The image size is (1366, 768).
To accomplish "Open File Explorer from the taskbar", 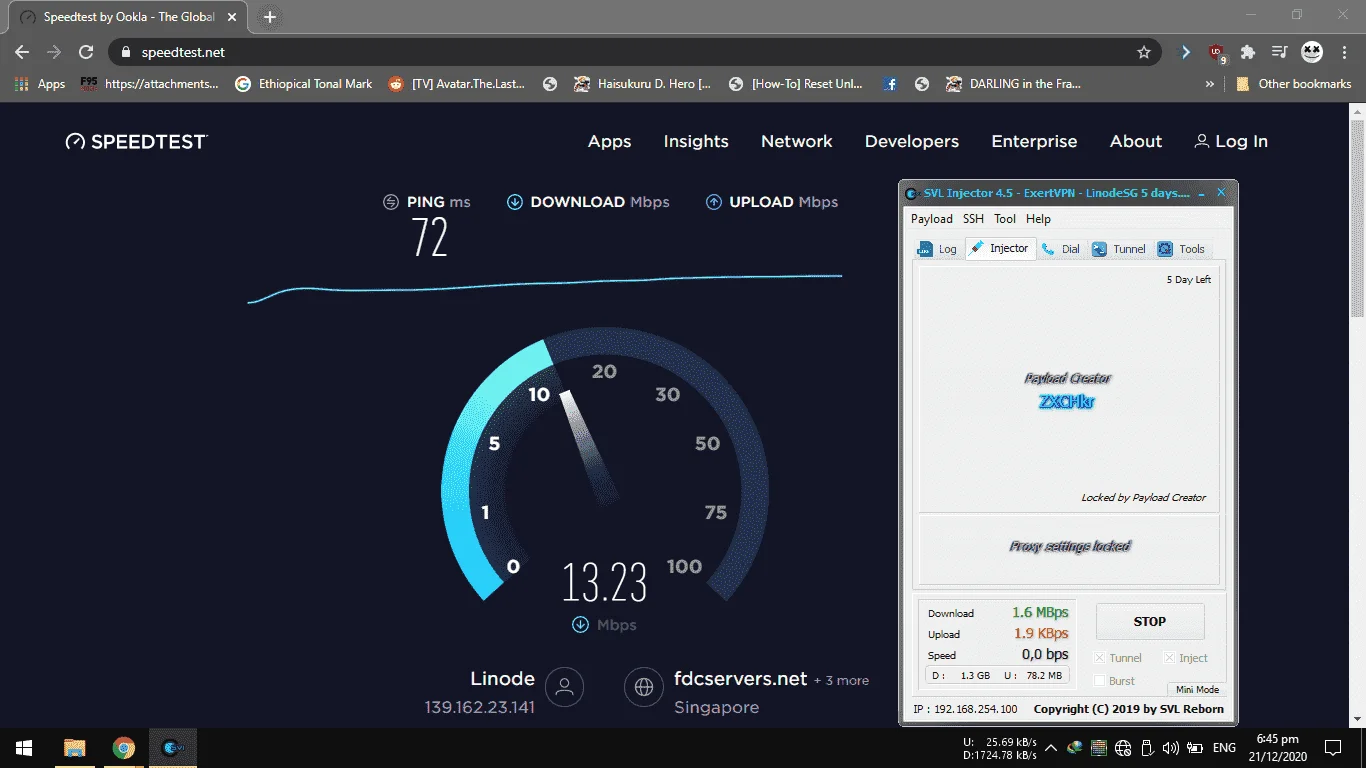I will (74, 748).
